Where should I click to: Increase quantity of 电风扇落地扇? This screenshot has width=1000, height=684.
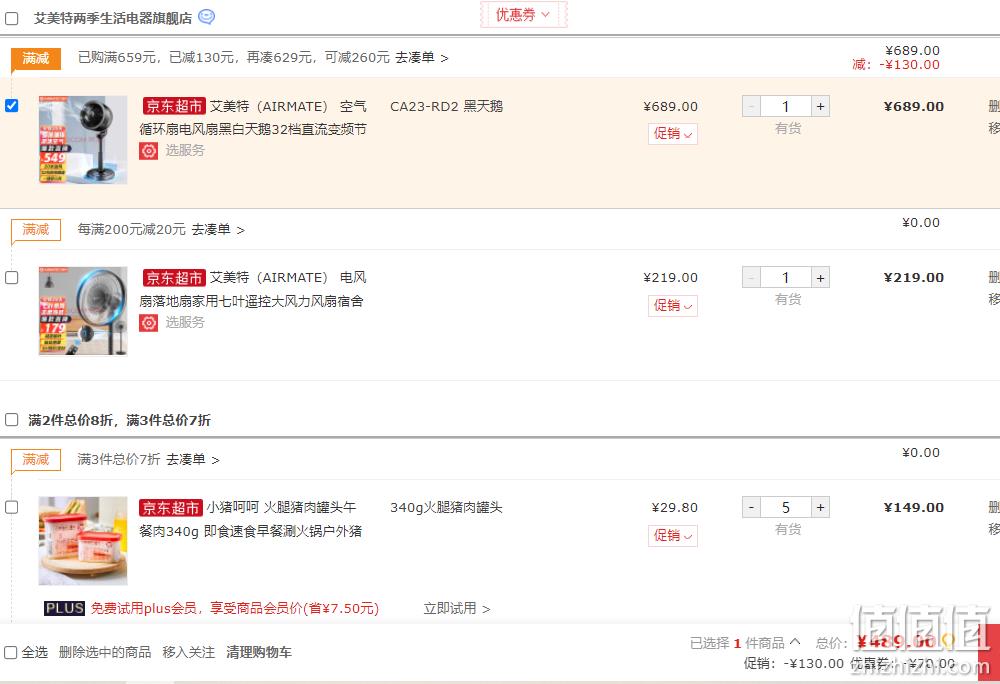click(820, 277)
